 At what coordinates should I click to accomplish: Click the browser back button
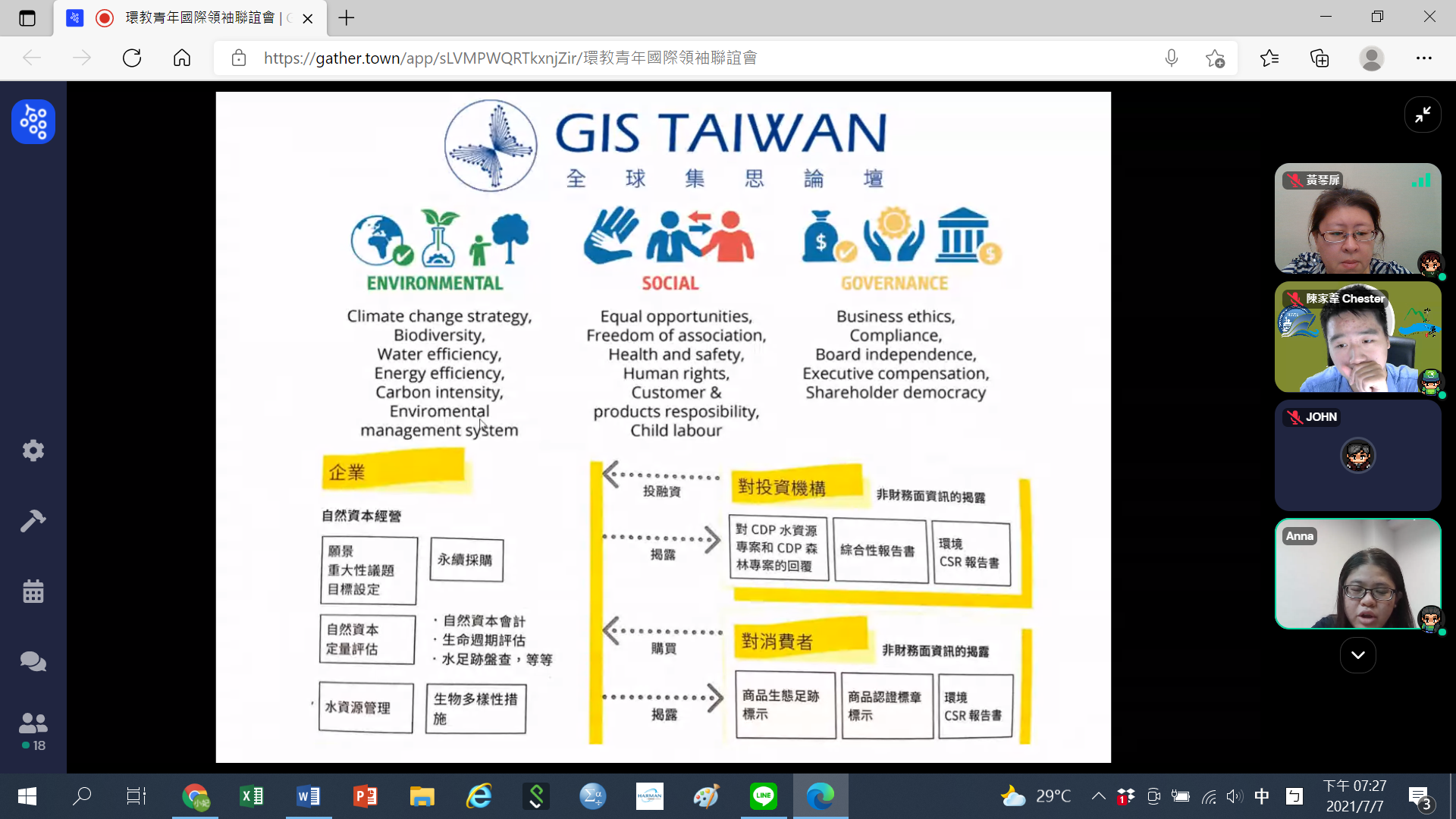tap(32, 58)
